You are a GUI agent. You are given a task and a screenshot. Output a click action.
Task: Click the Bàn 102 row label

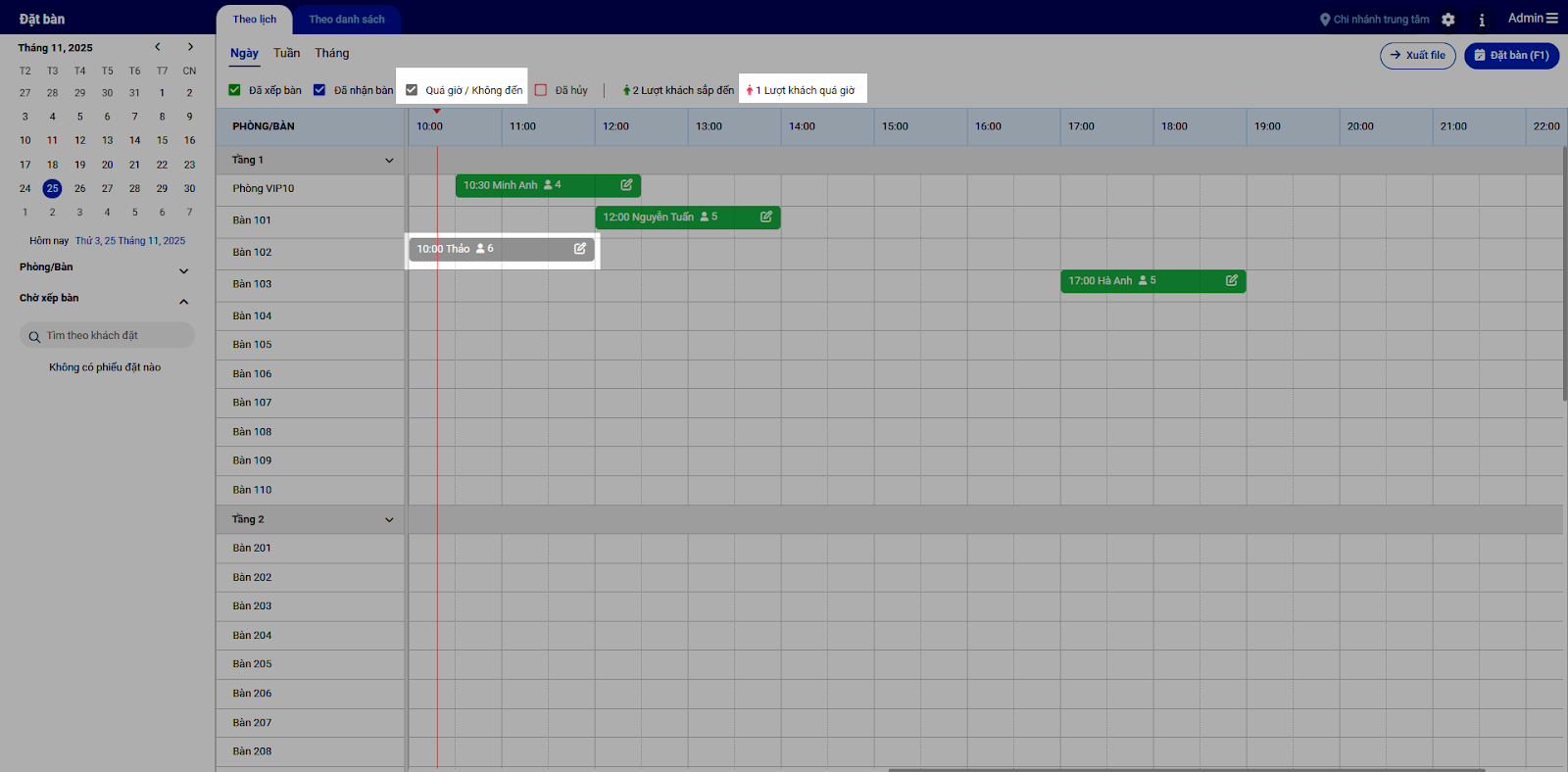tap(252, 253)
